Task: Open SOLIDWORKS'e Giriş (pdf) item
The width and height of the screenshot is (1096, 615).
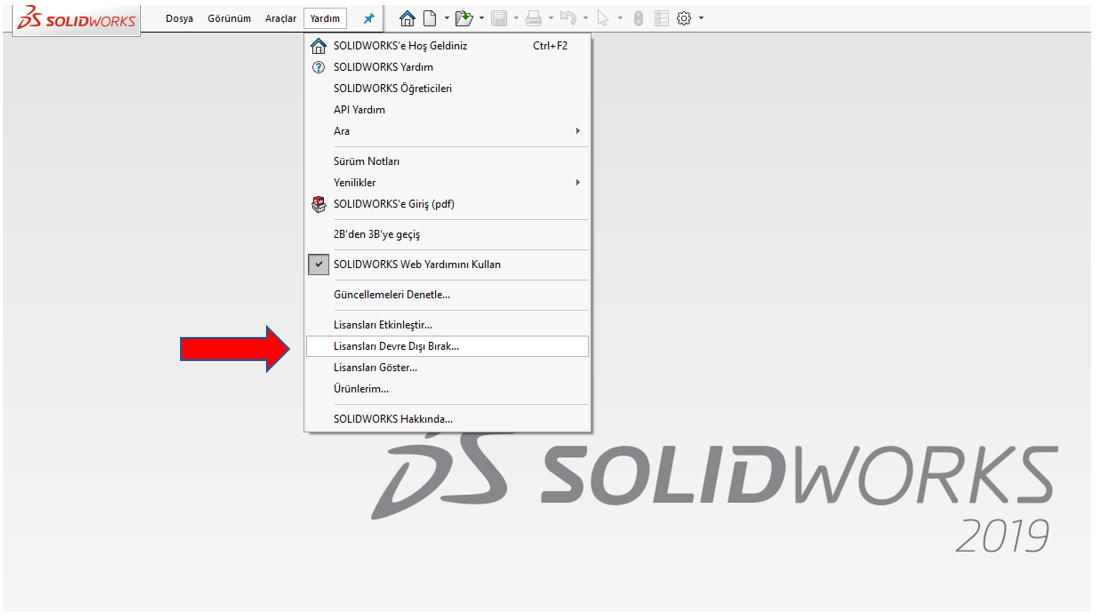Action: tap(394, 204)
